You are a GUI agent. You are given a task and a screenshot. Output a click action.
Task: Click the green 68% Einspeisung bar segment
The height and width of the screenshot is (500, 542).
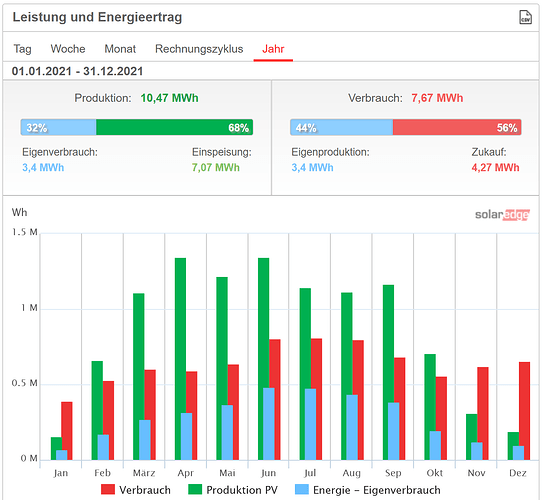tap(175, 127)
